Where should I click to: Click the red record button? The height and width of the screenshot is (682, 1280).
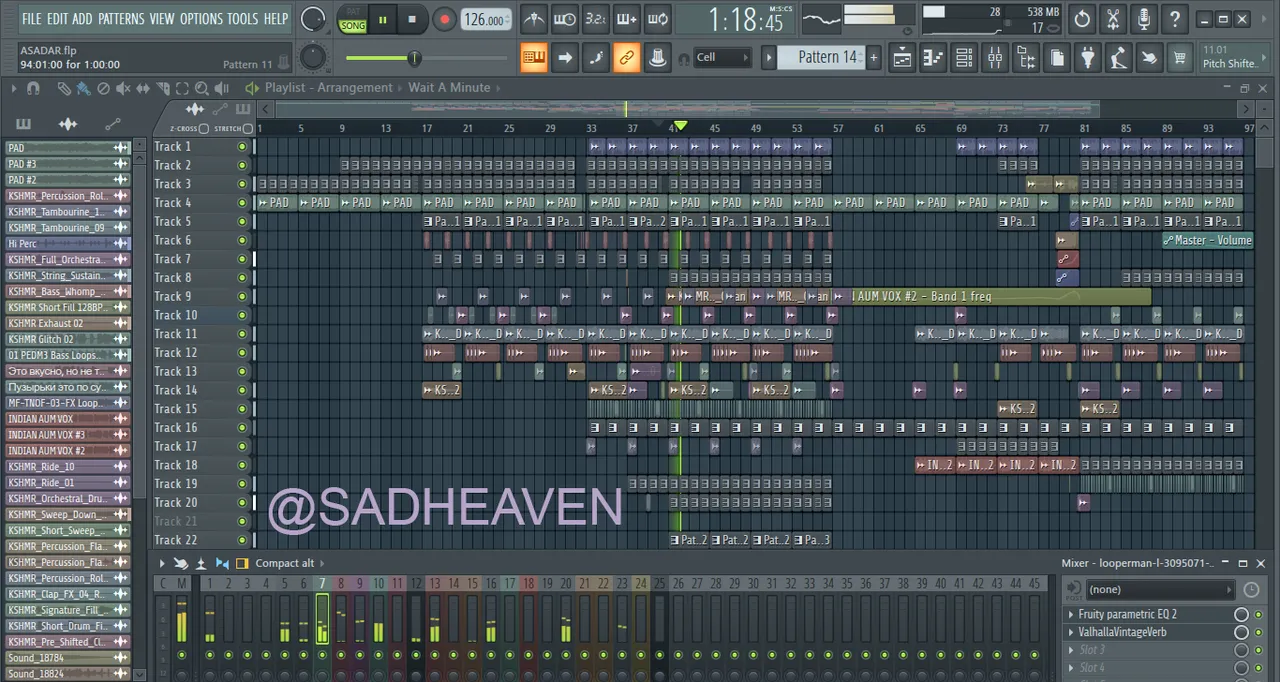point(444,19)
